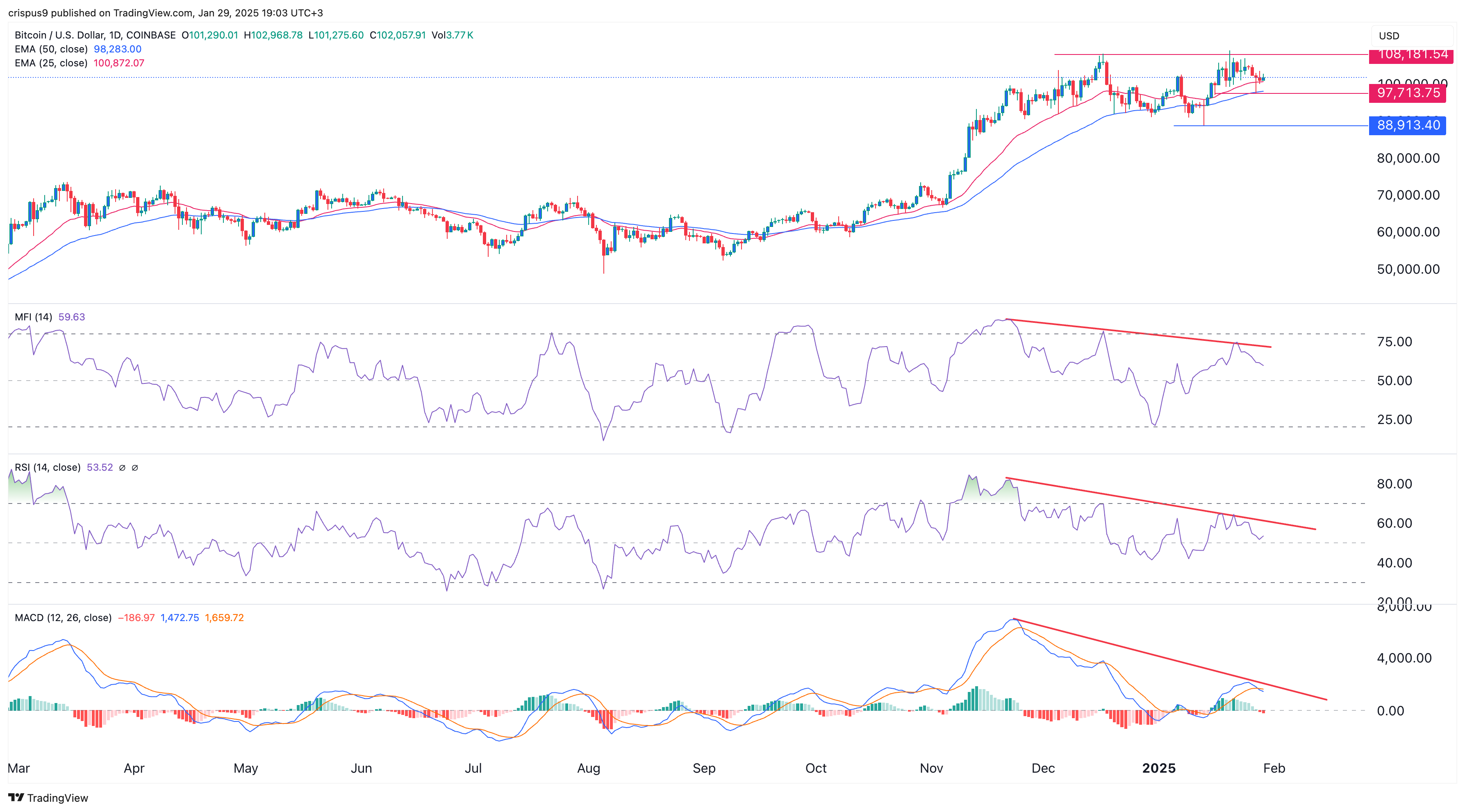This screenshot has height=812, width=1465.
Task: Click the EMA 25 value 100,872.07
Action: pos(119,63)
